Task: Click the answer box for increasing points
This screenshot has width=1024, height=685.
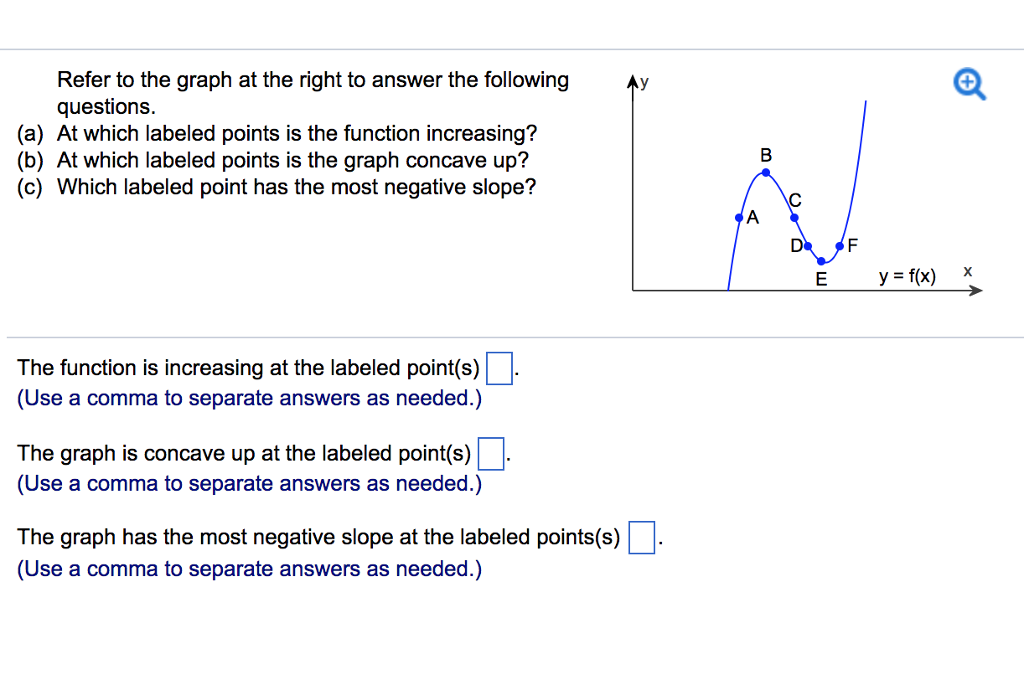Action: pyautogui.click(x=499, y=368)
